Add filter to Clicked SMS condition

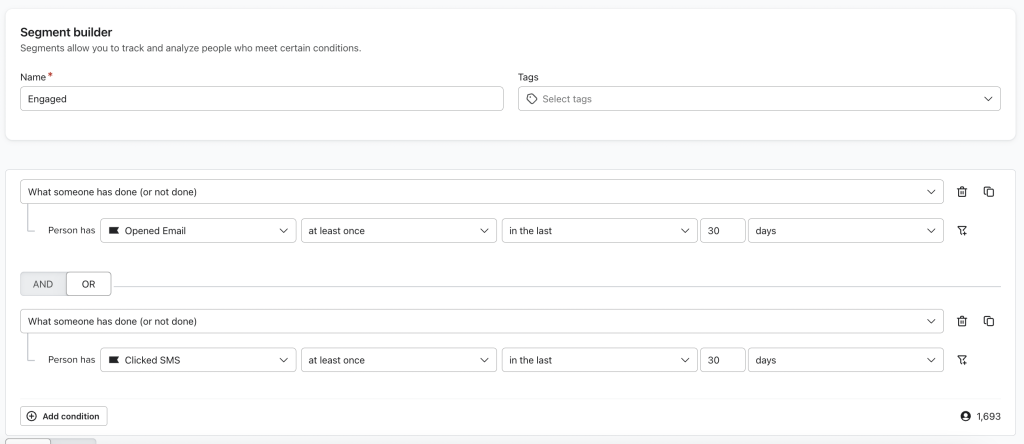pyautogui.click(x=961, y=360)
